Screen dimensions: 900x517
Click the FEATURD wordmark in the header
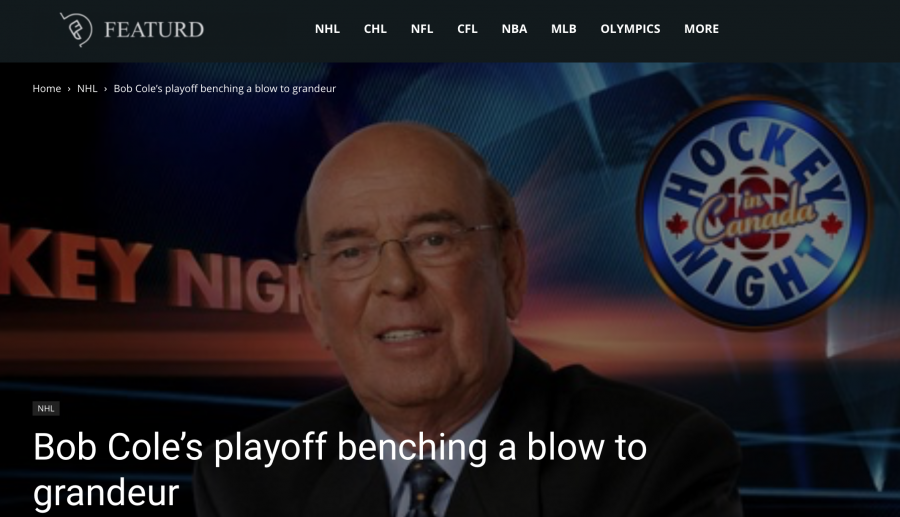point(154,29)
